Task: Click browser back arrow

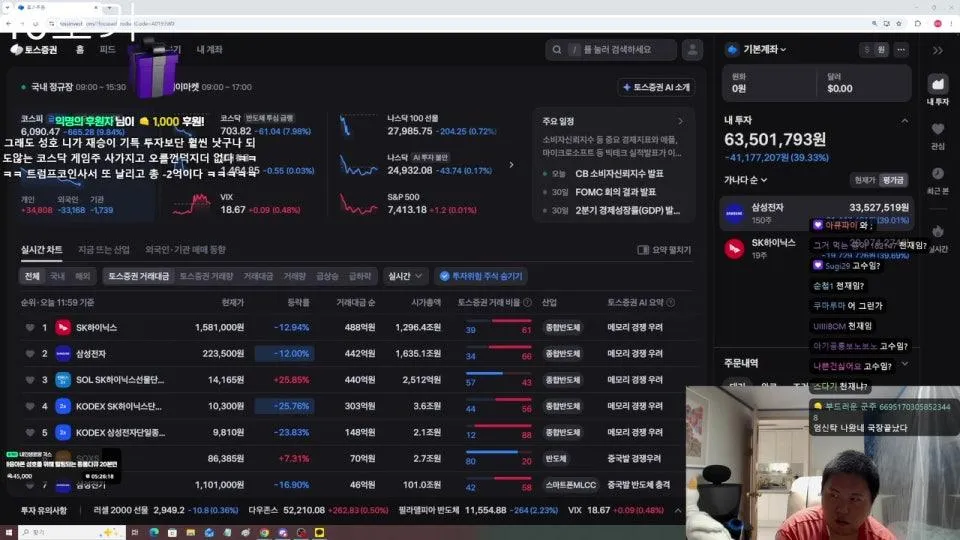Action: click(9, 23)
